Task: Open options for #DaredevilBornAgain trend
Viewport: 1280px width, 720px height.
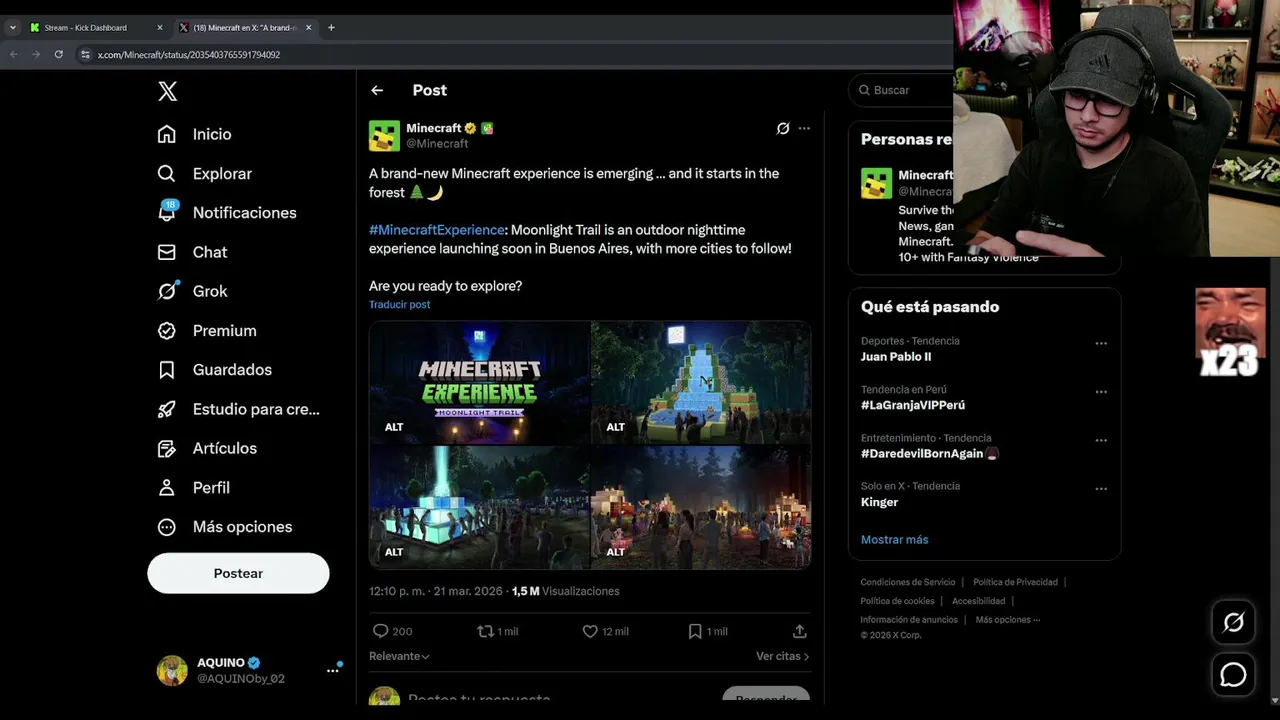Action: click(1101, 440)
